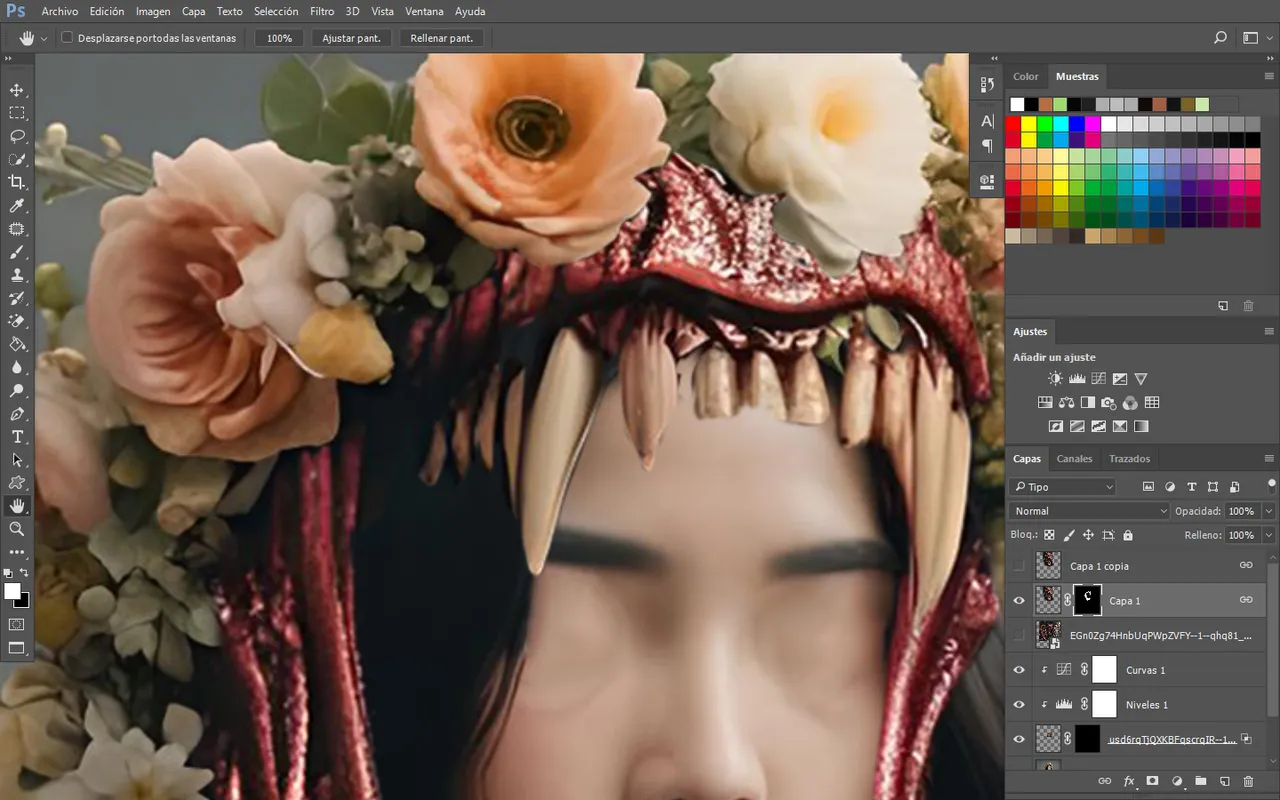Viewport: 1280px width, 800px height.
Task: Select the Pen tool
Action: point(17,414)
